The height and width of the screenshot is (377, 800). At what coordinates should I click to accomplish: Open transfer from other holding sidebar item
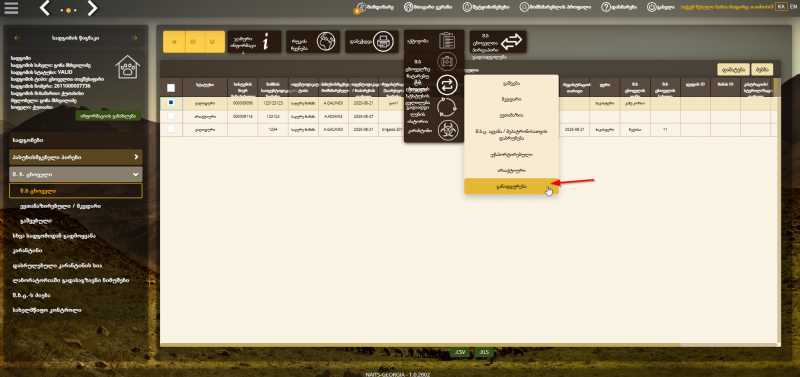[x=54, y=236]
